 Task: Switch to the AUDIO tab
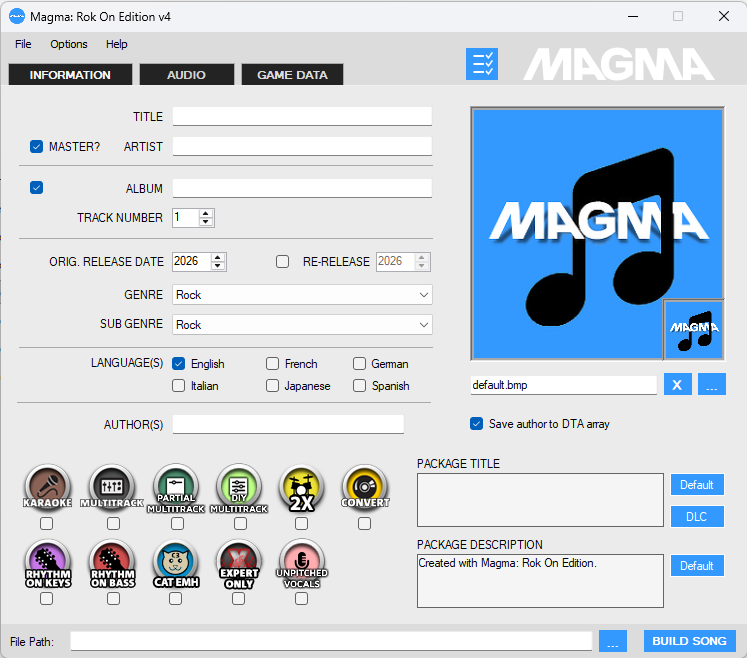186,75
